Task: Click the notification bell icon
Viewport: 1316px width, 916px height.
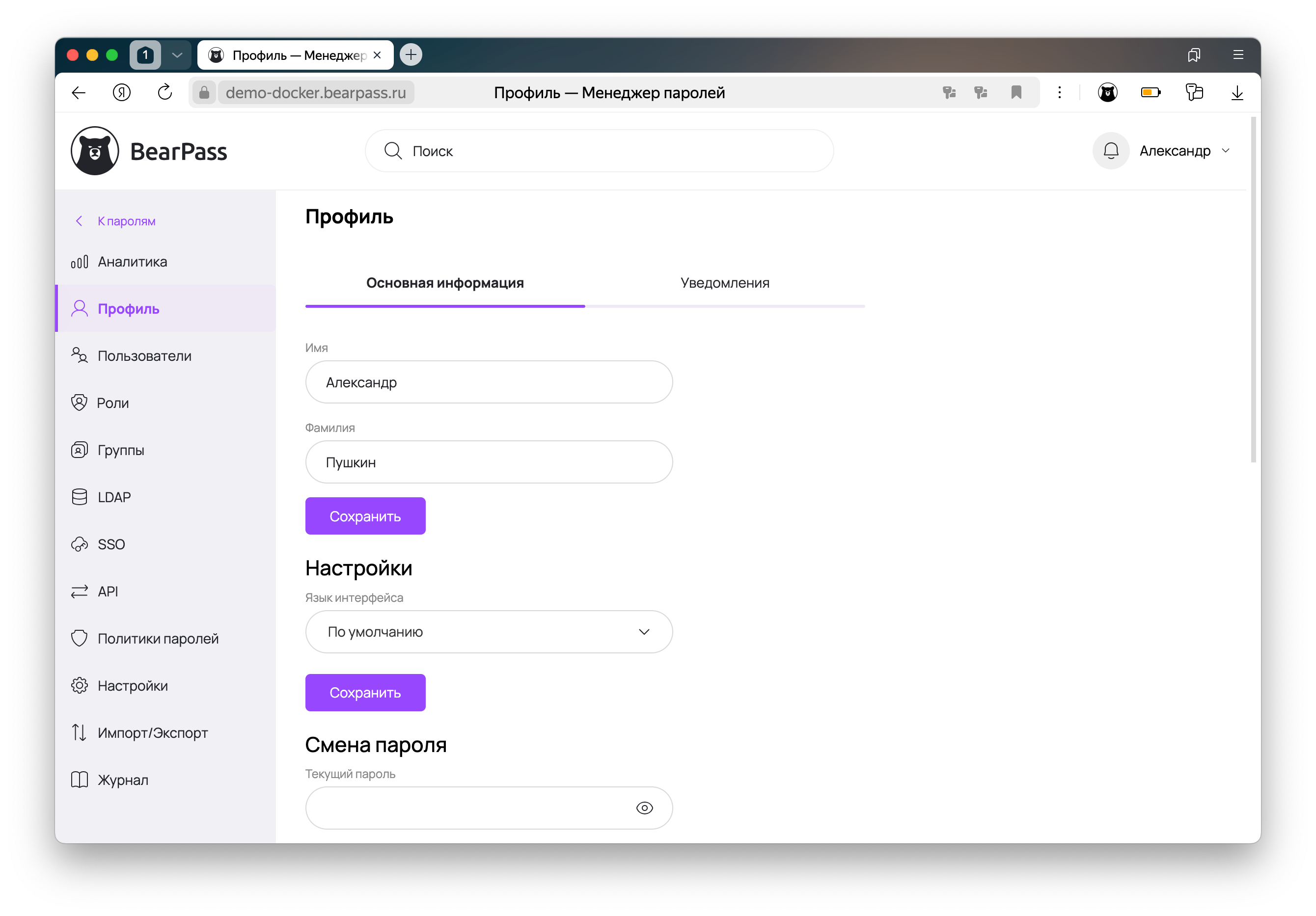Action: [1110, 151]
